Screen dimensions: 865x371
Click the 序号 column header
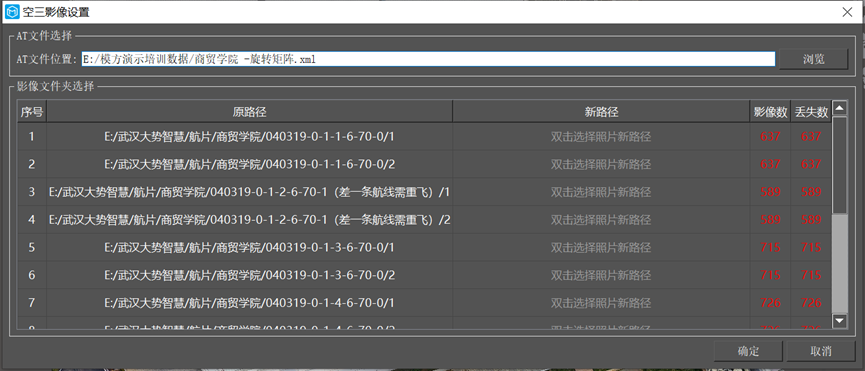(31, 112)
